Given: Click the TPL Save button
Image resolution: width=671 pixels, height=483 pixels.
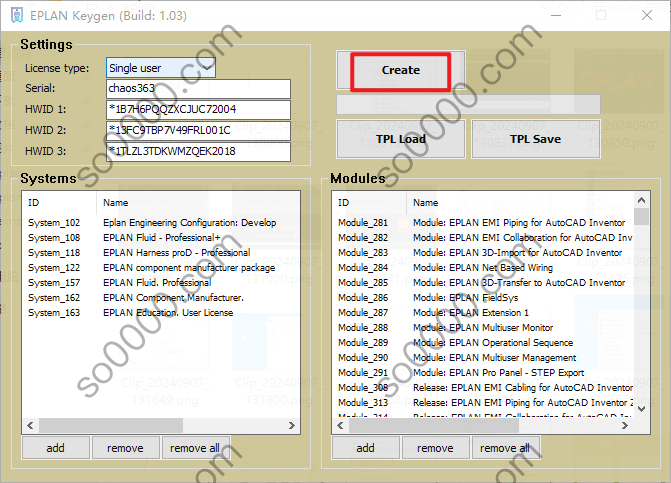Looking at the screenshot, I should click(535, 139).
